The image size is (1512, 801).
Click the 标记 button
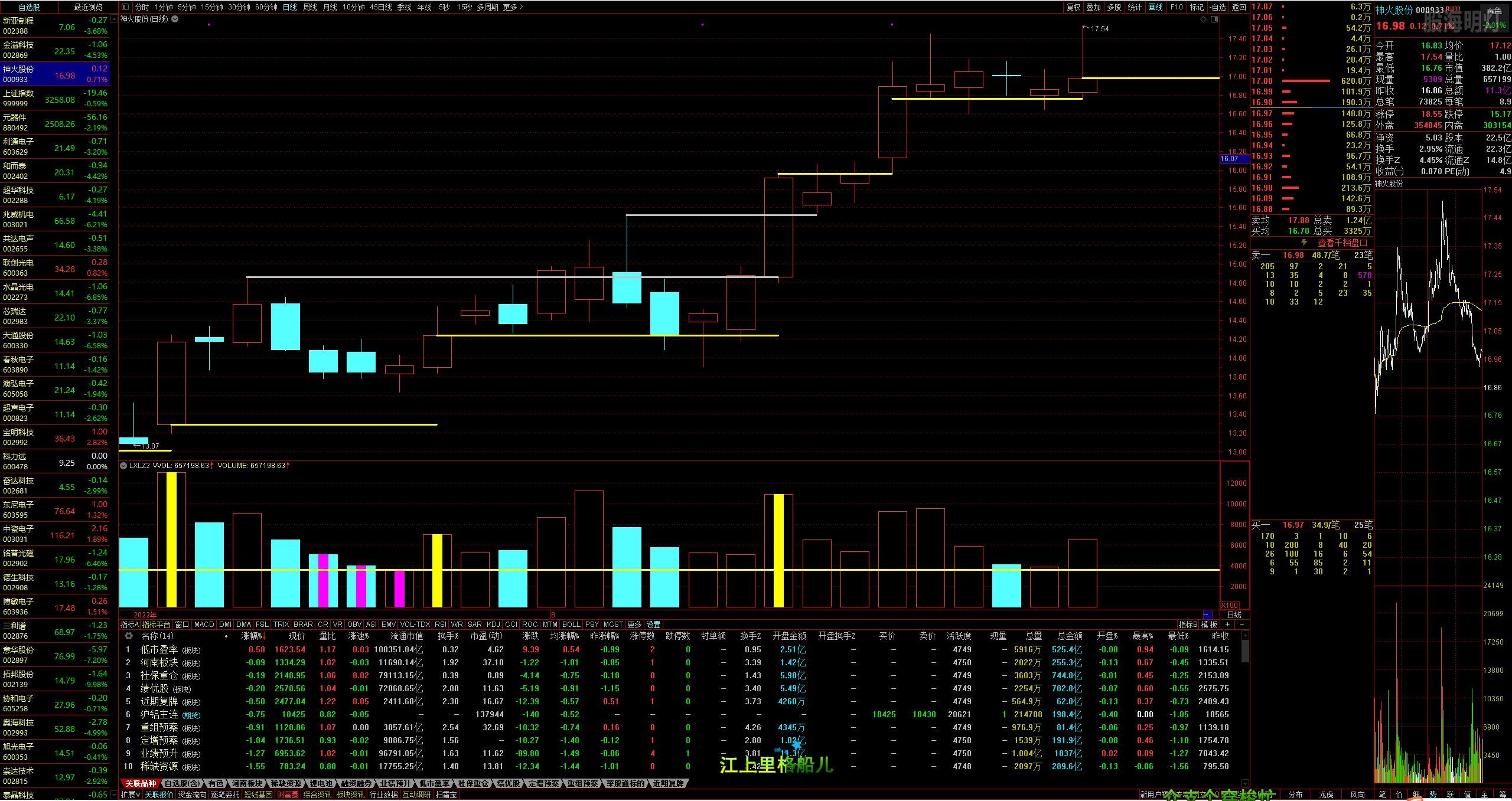(x=1197, y=7)
